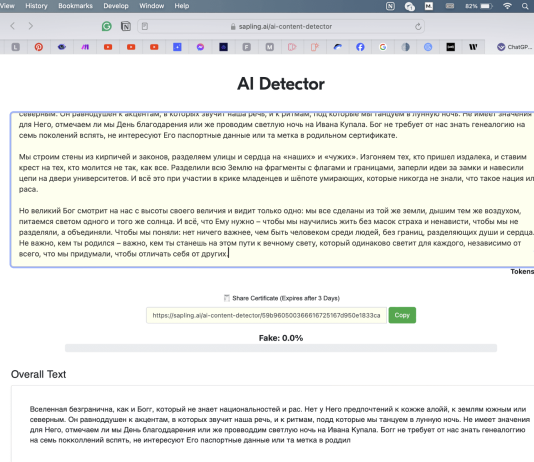This screenshot has height=462, width=534.
Task: Switch to the pinned Messenger tab
Action: click(x=200, y=47)
